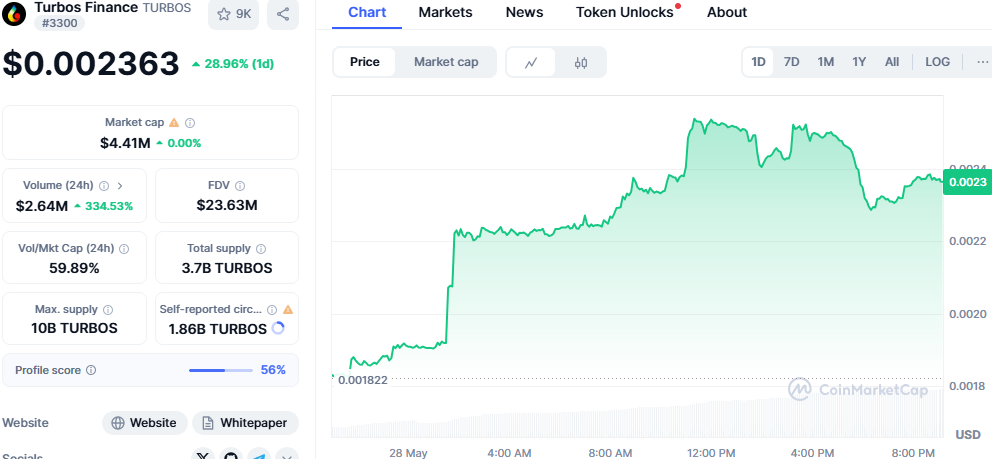The height and width of the screenshot is (459, 992).
Task: Switch to the About tab
Action: (x=727, y=13)
